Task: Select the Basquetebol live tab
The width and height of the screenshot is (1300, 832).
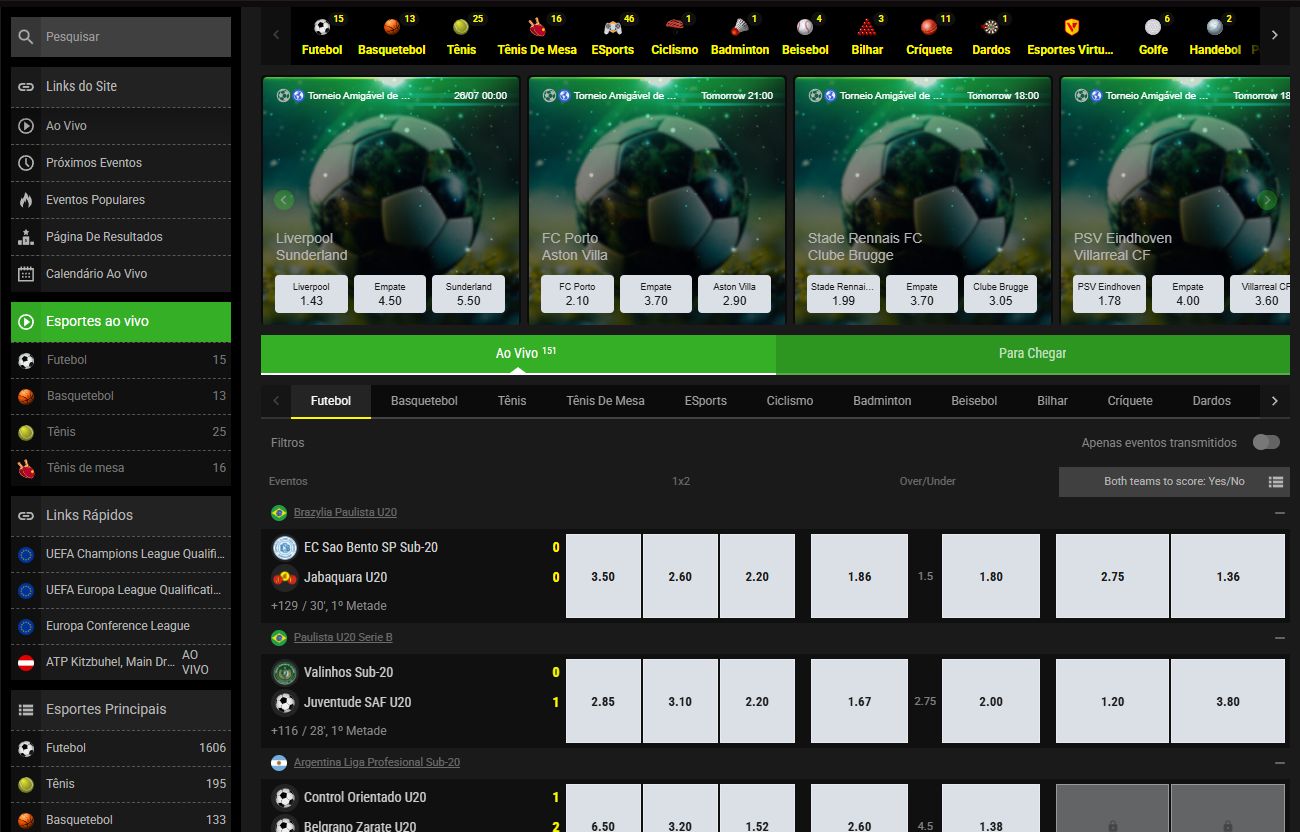Action: coord(424,401)
